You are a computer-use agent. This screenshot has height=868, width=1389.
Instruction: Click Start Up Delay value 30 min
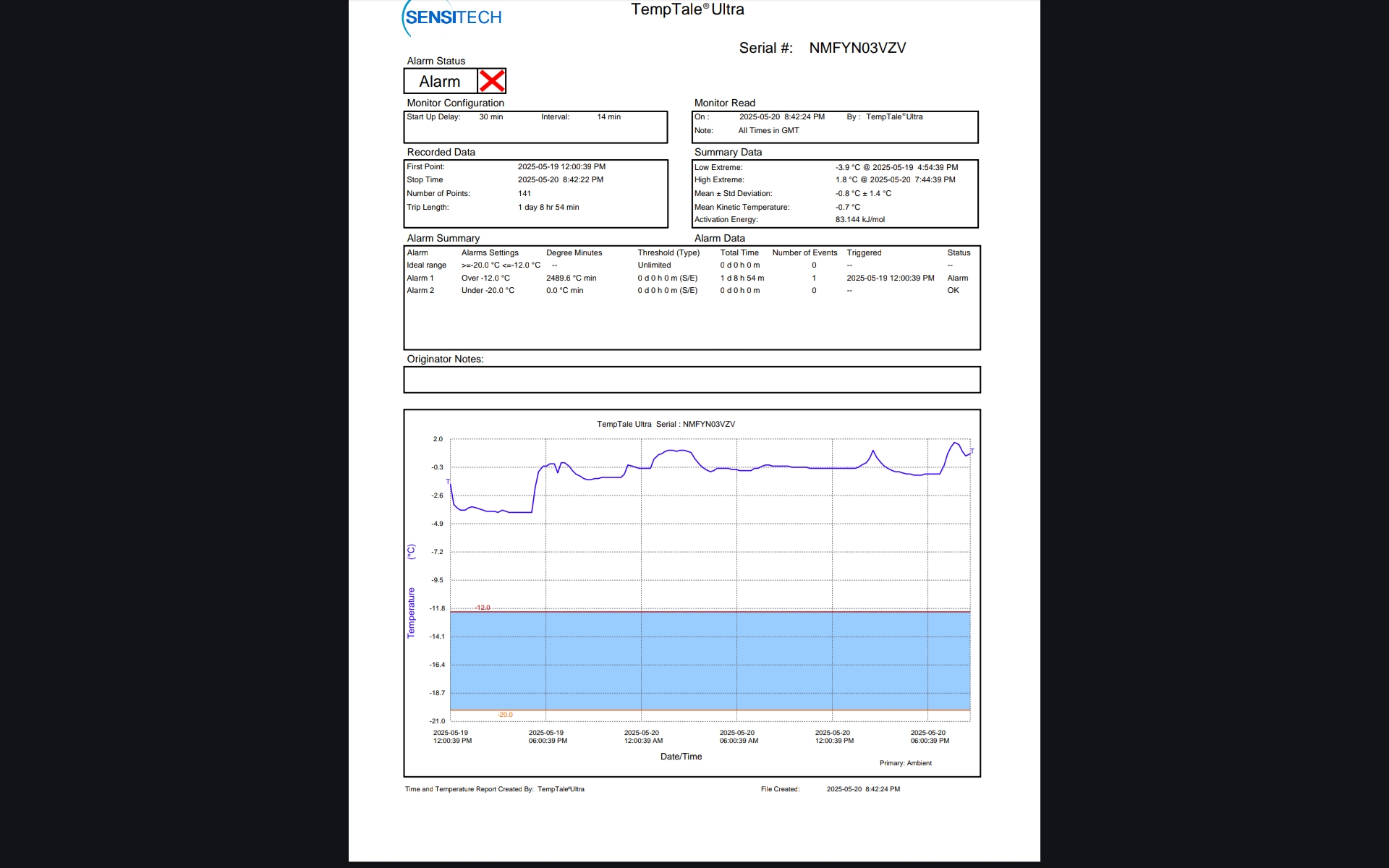[x=491, y=116]
